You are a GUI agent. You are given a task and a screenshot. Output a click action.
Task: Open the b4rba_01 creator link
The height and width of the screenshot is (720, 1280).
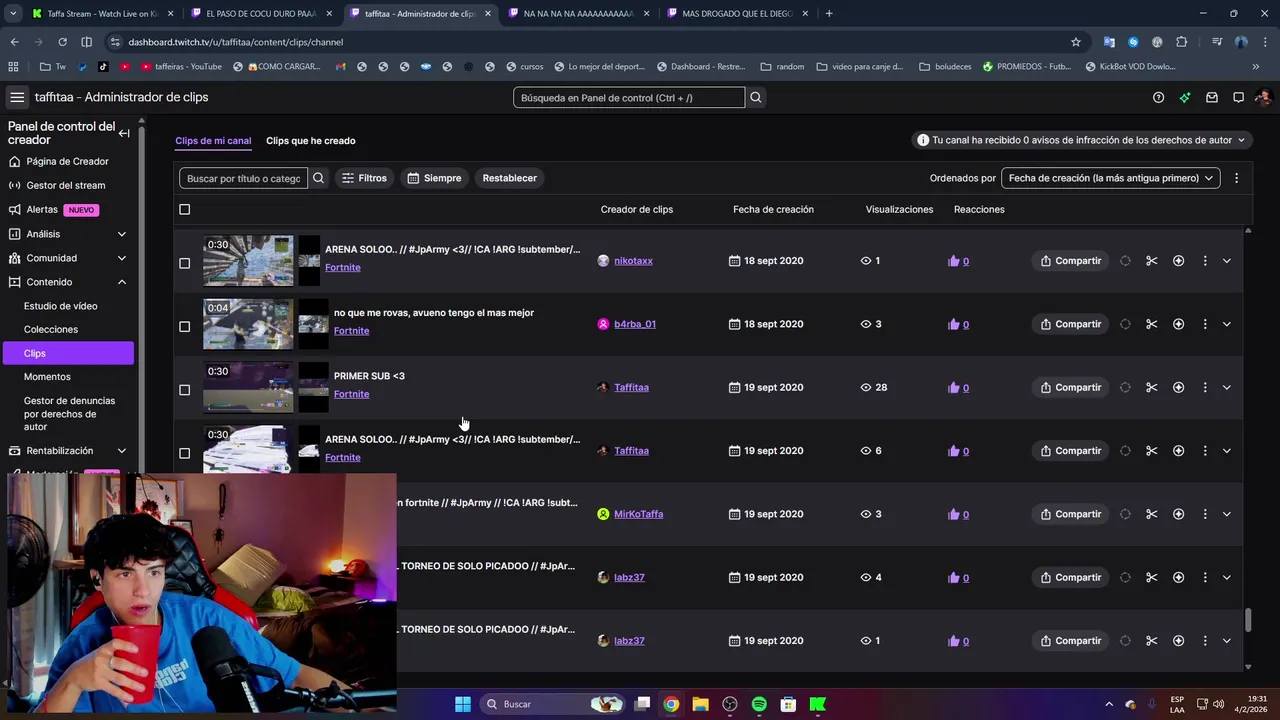click(635, 324)
